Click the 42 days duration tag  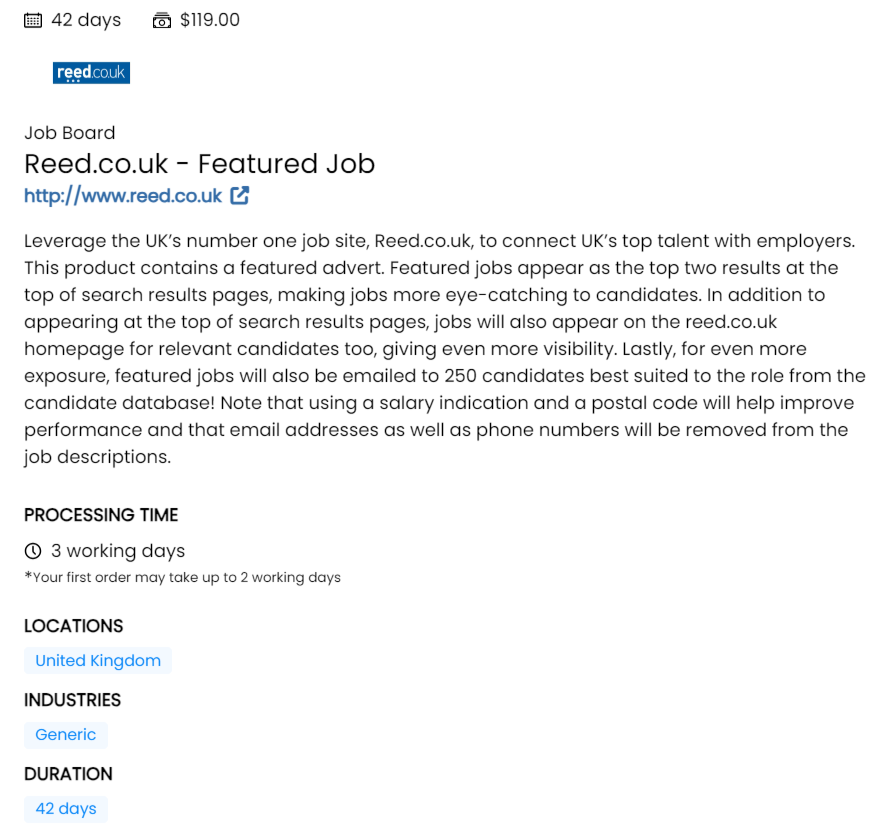66,809
